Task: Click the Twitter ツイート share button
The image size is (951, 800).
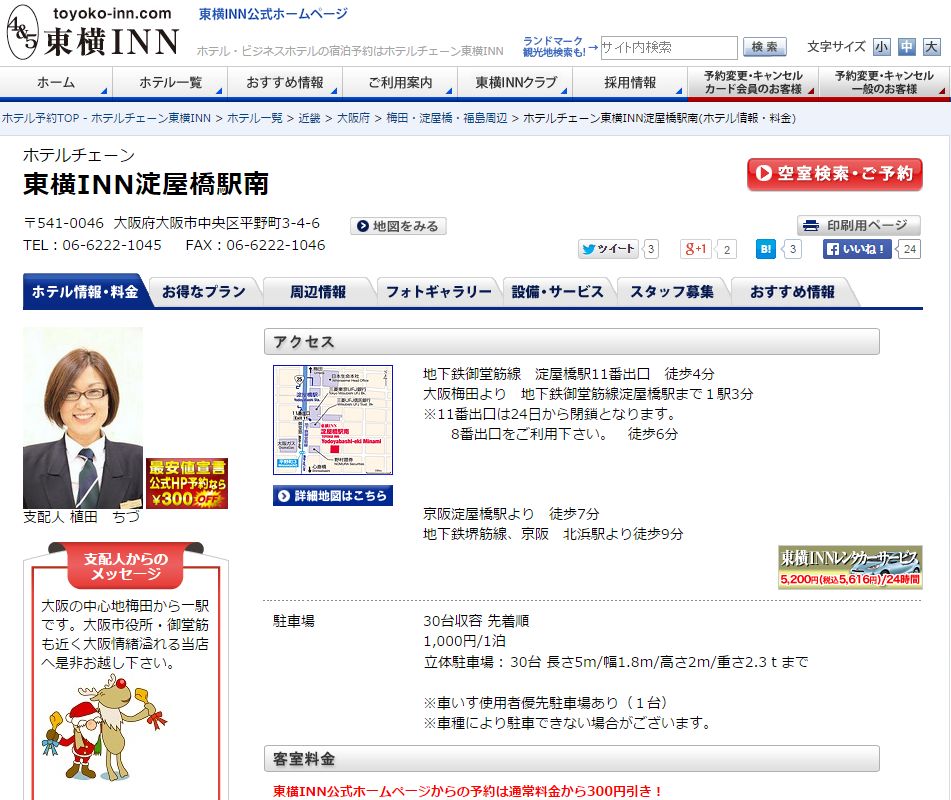Action: pos(608,249)
